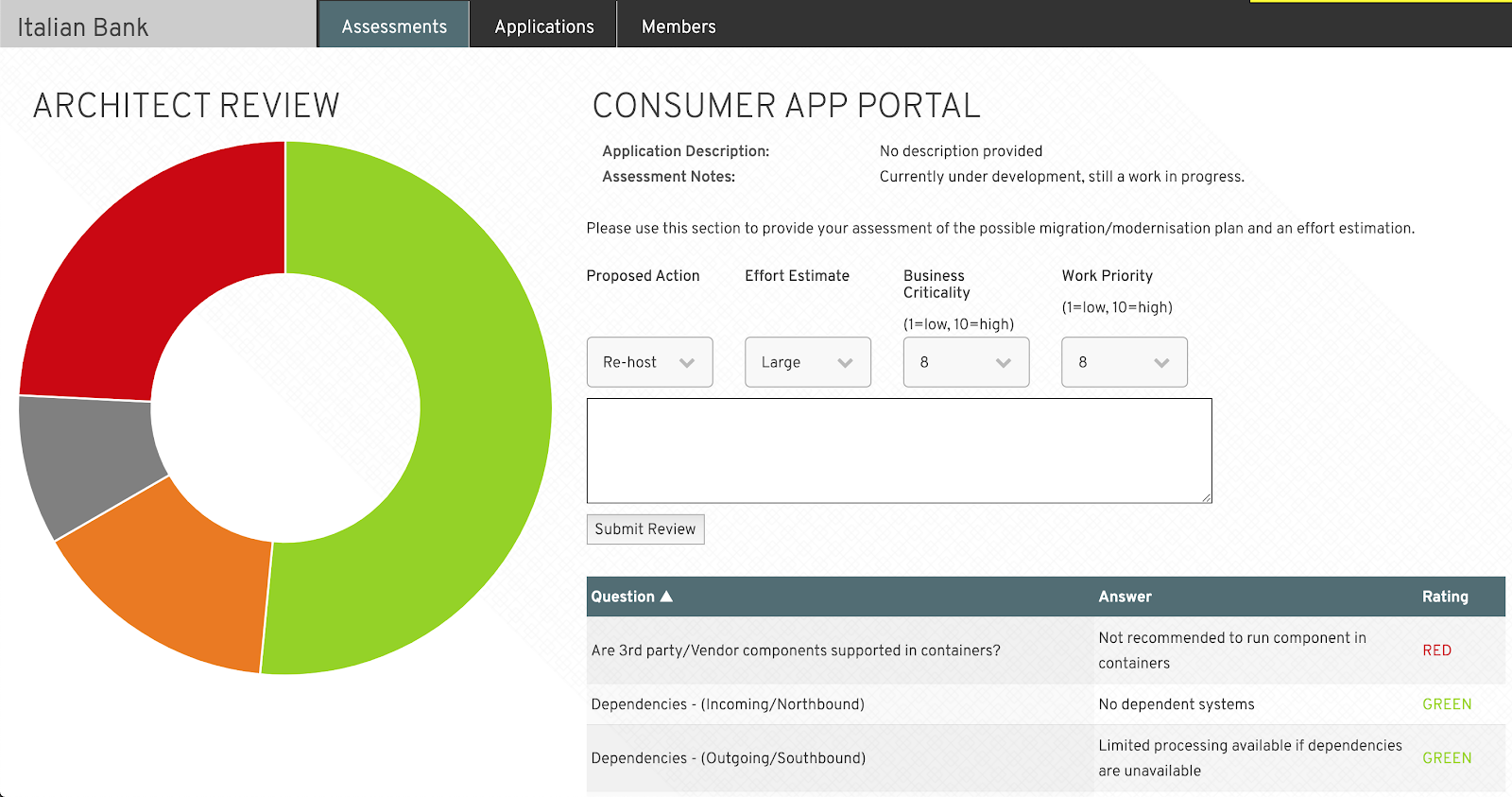The height and width of the screenshot is (797, 1512).
Task: Open the Effort Estimate dropdown showing Large
Action: 808,362
